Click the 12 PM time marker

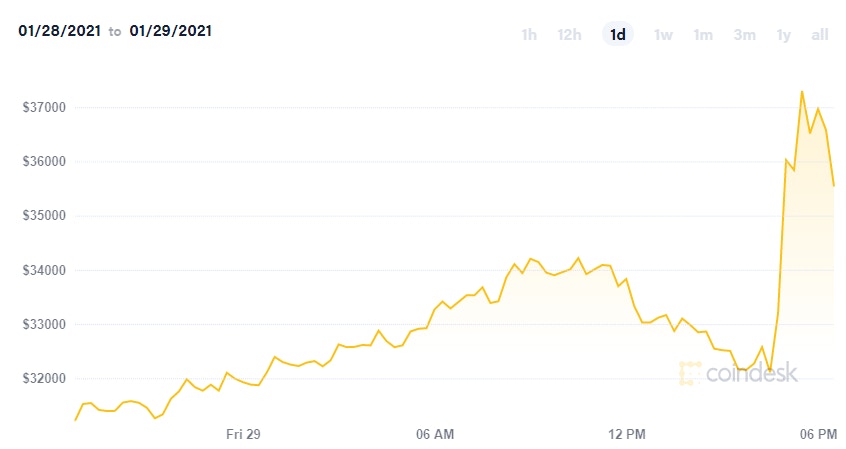(627, 434)
